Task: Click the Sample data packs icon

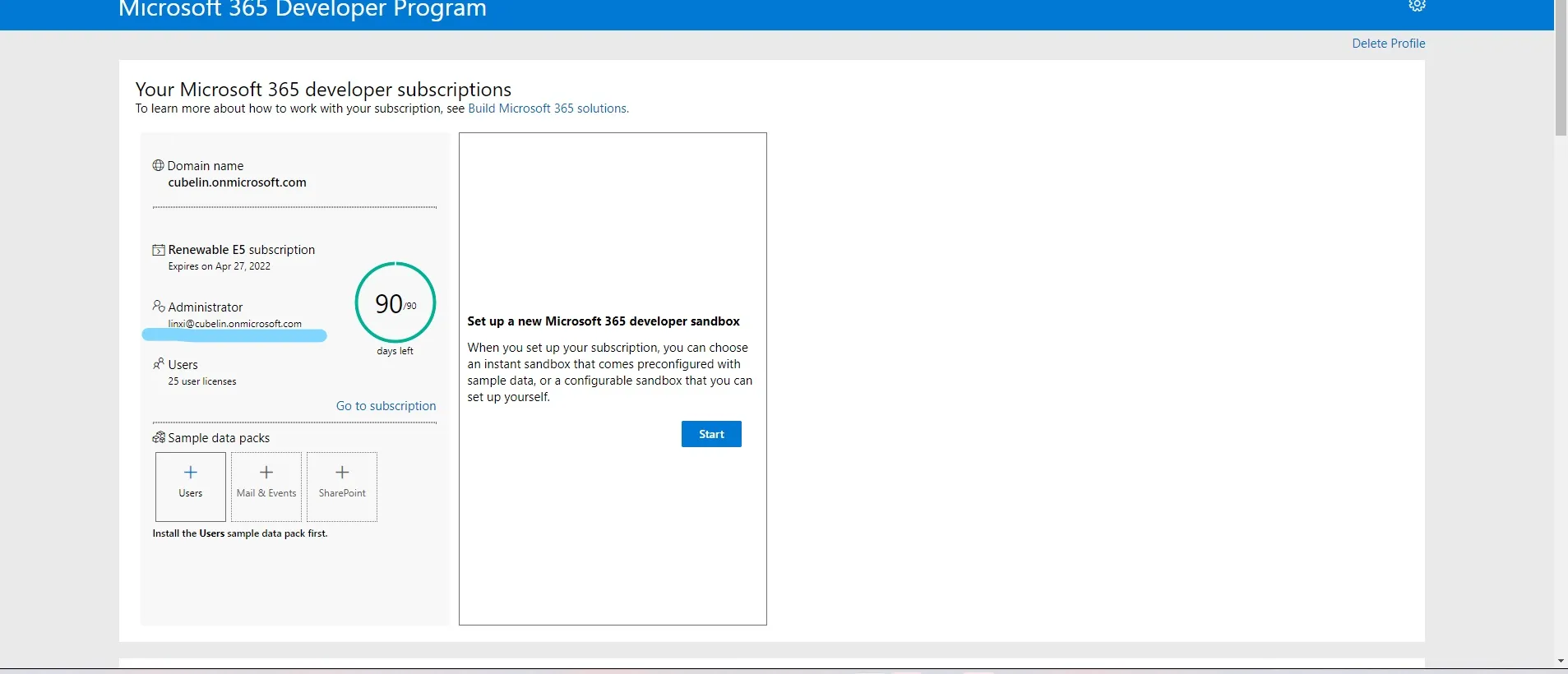Action: point(159,438)
